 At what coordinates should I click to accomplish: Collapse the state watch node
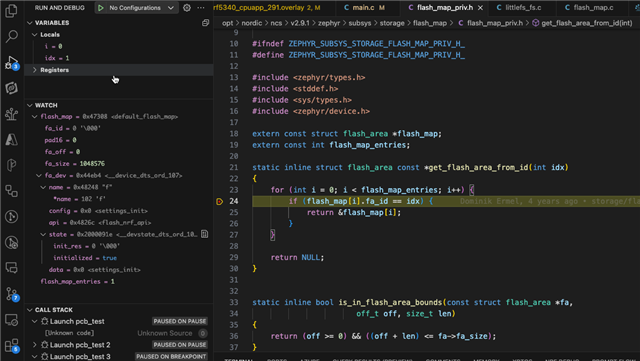click(x=43, y=234)
